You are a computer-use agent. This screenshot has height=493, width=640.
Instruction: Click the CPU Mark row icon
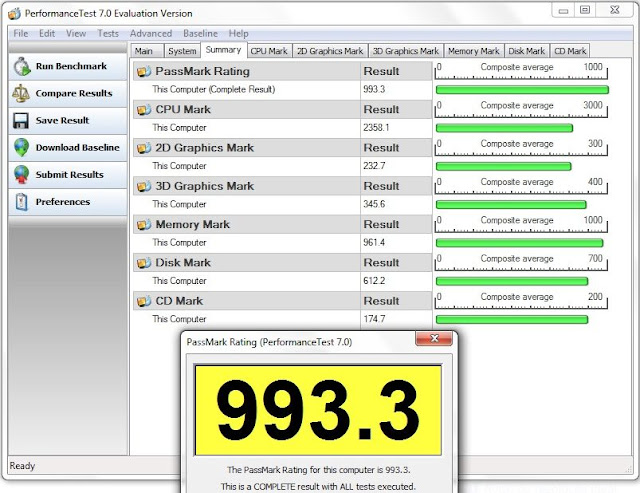pyautogui.click(x=144, y=110)
